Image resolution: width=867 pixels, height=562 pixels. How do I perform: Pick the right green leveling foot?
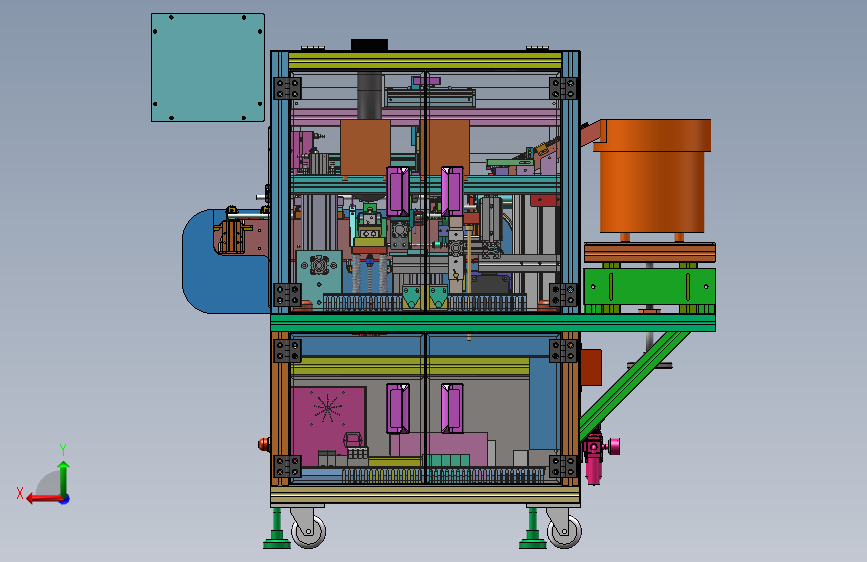tap(532, 529)
